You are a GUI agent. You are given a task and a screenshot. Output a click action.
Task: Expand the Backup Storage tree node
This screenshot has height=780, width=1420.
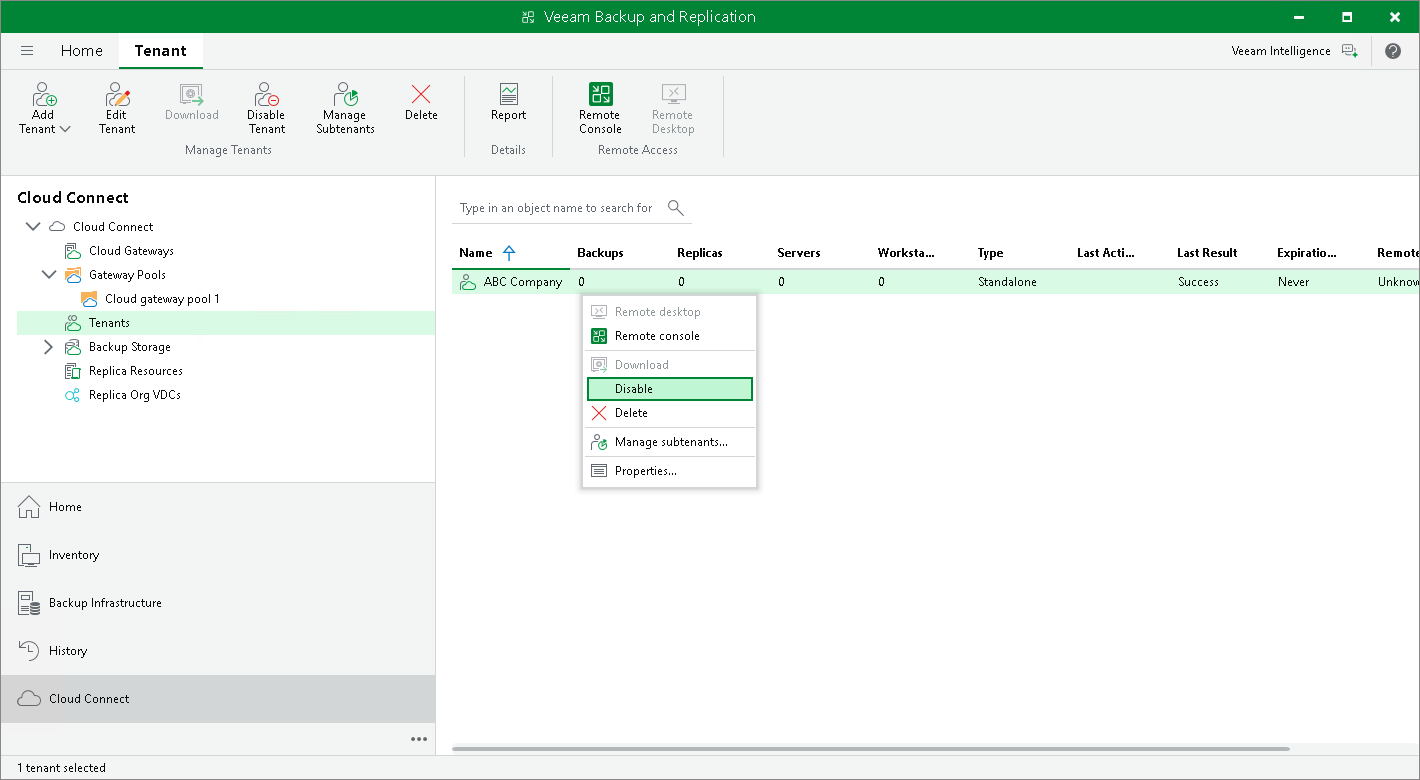pyautogui.click(x=49, y=347)
